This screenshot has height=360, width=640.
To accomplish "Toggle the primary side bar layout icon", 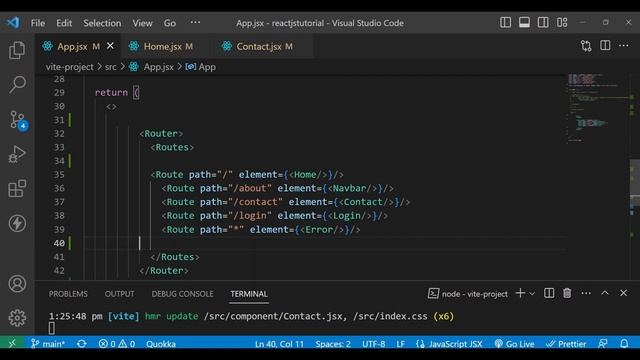I will pos(505,22).
